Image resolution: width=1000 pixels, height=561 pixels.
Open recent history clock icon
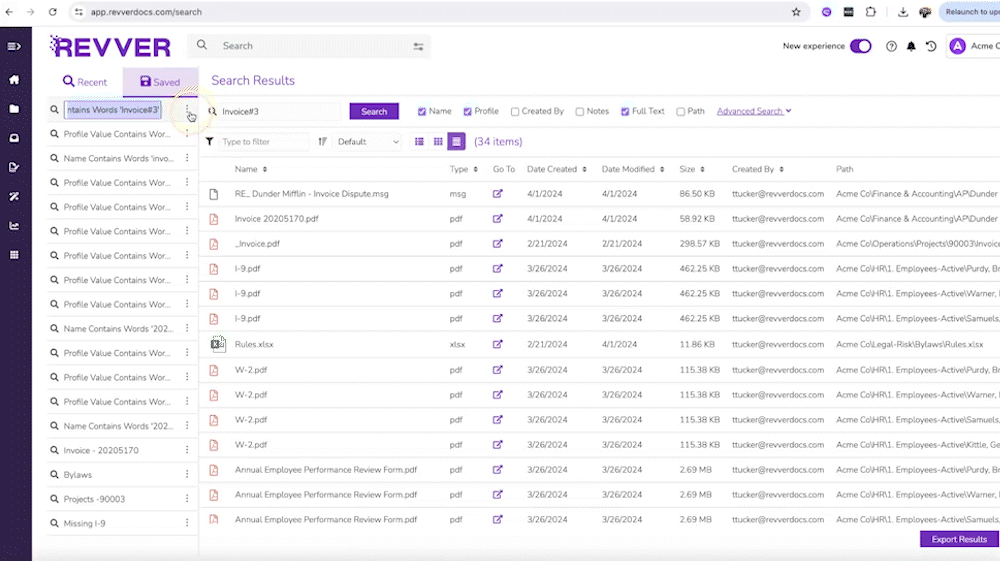tap(931, 46)
